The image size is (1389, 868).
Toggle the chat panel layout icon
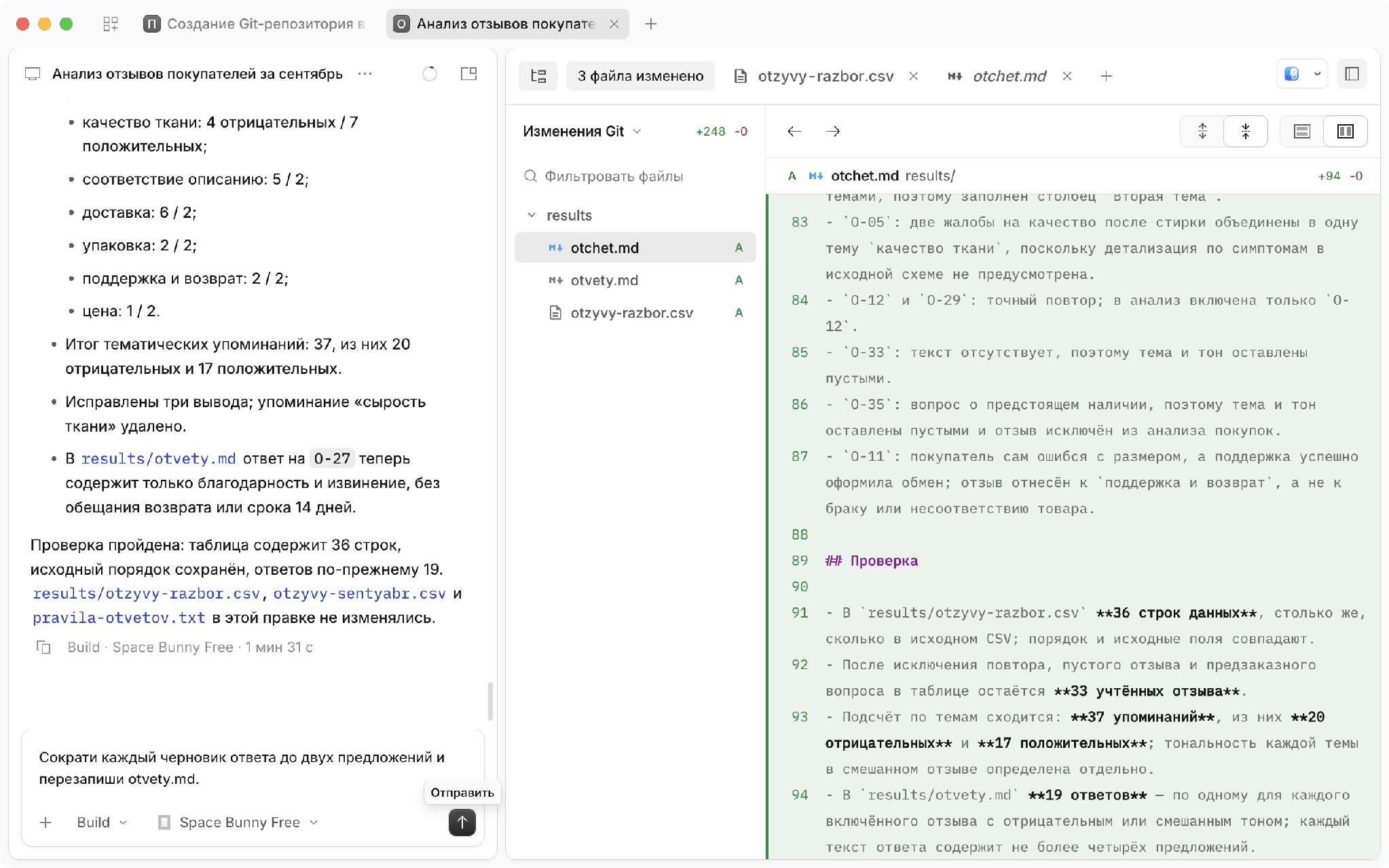click(468, 74)
